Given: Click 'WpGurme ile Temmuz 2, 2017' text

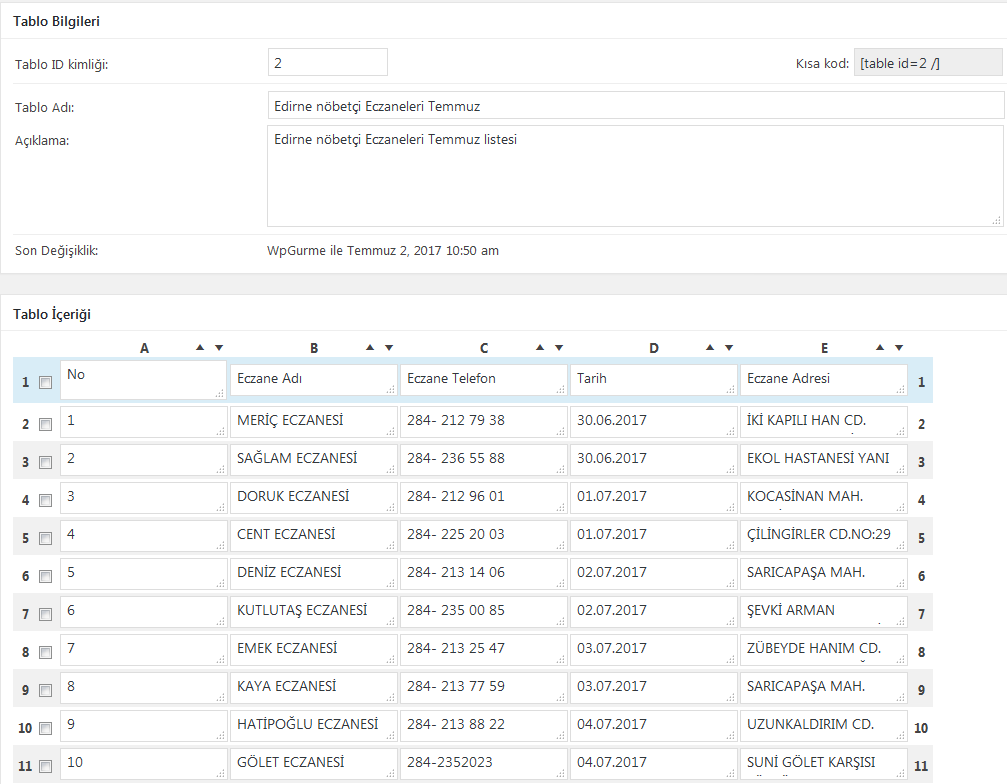Looking at the screenshot, I should click(355, 250).
